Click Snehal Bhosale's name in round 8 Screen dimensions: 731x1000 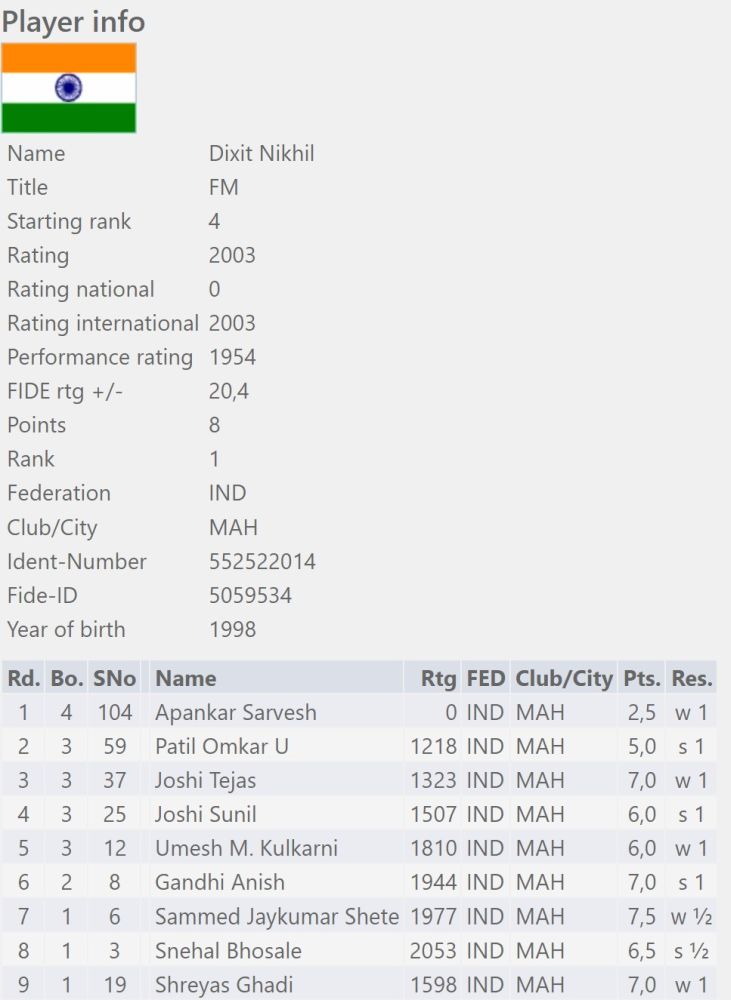pyautogui.click(x=228, y=950)
